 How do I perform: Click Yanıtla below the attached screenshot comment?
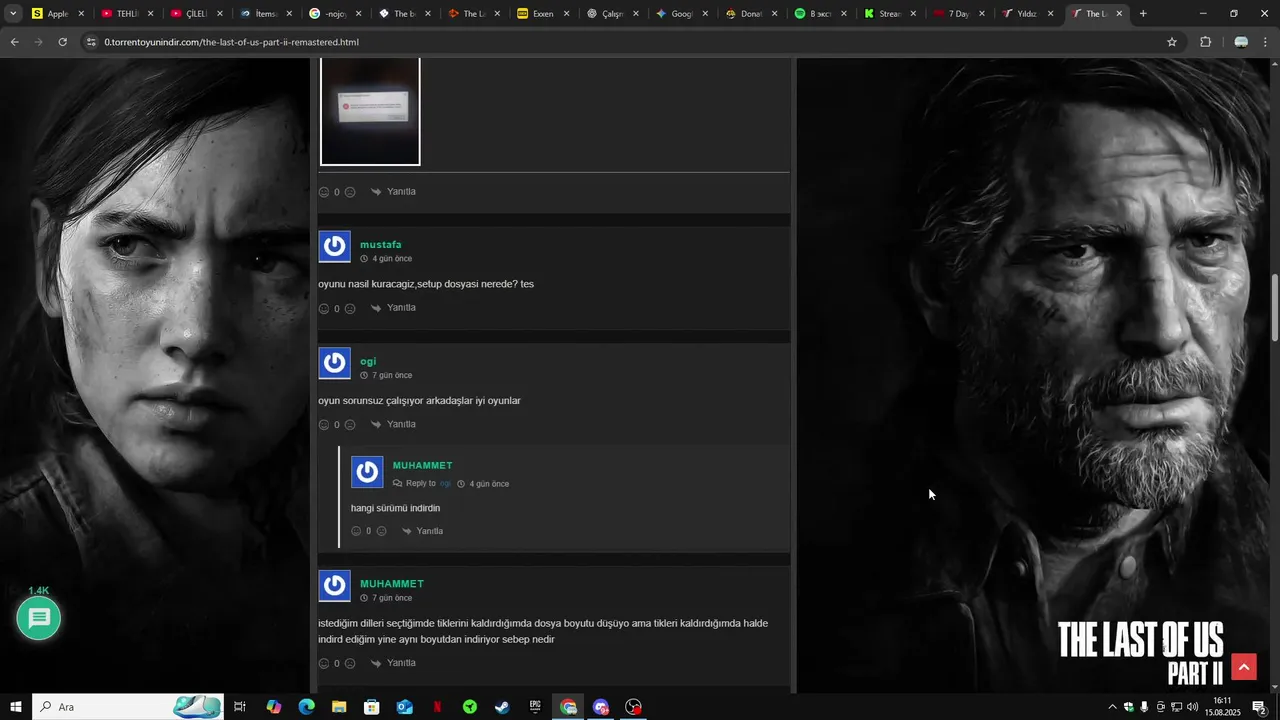(x=394, y=192)
